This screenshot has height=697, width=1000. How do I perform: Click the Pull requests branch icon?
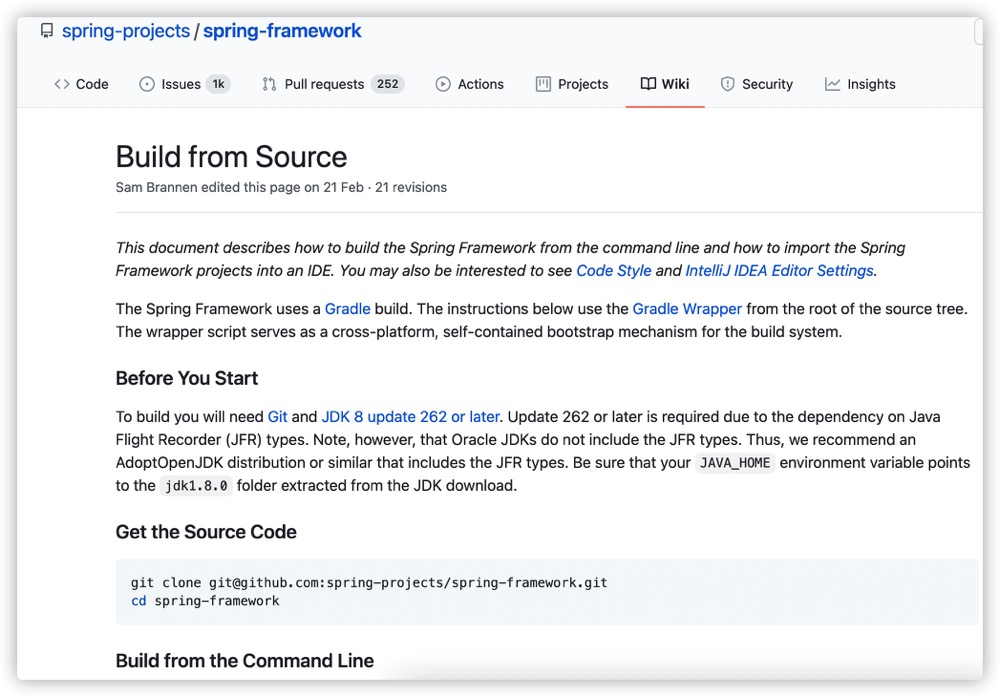point(269,84)
